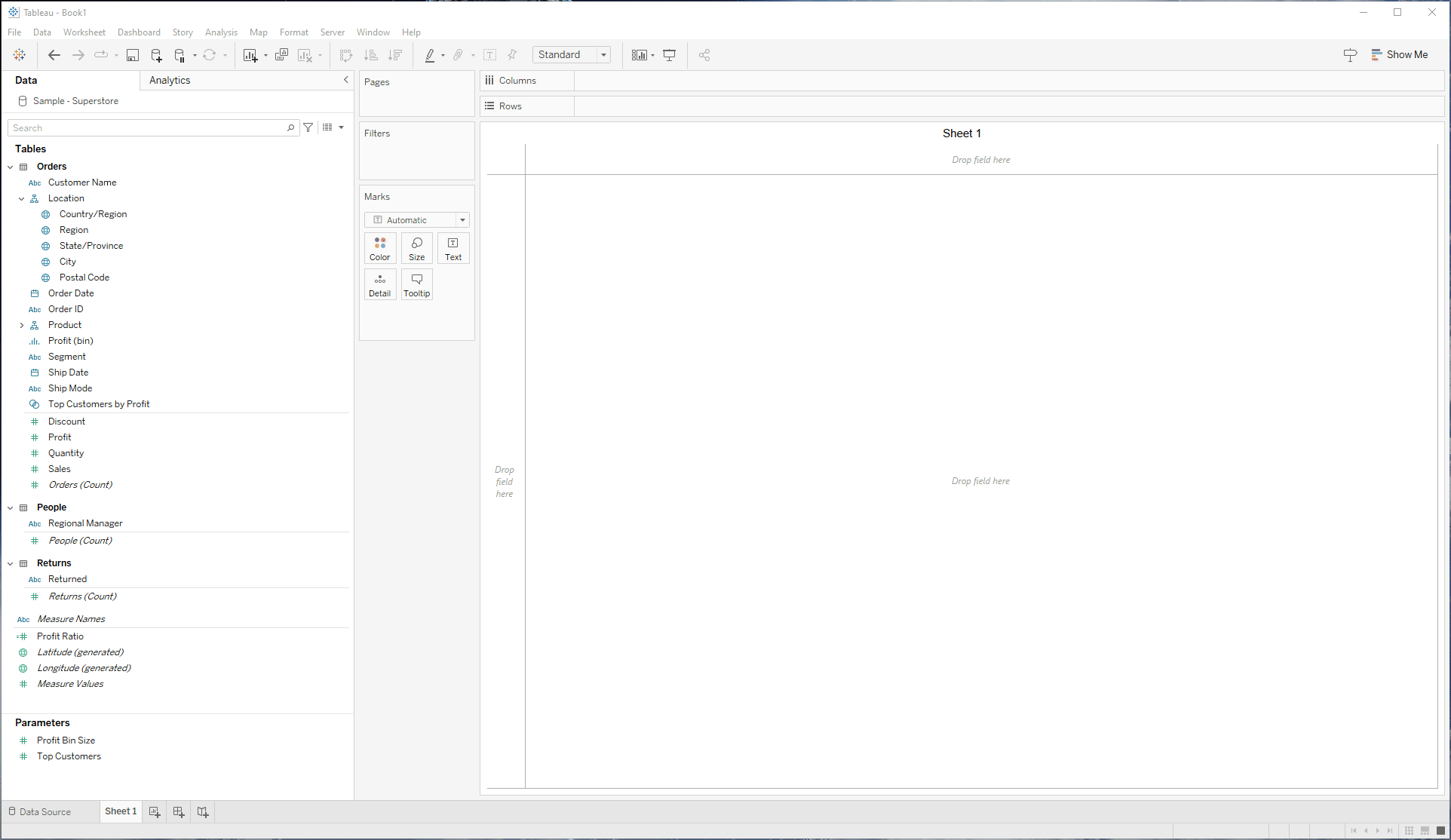Click the Share workbook icon
The image size is (1451, 840).
[x=704, y=55]
